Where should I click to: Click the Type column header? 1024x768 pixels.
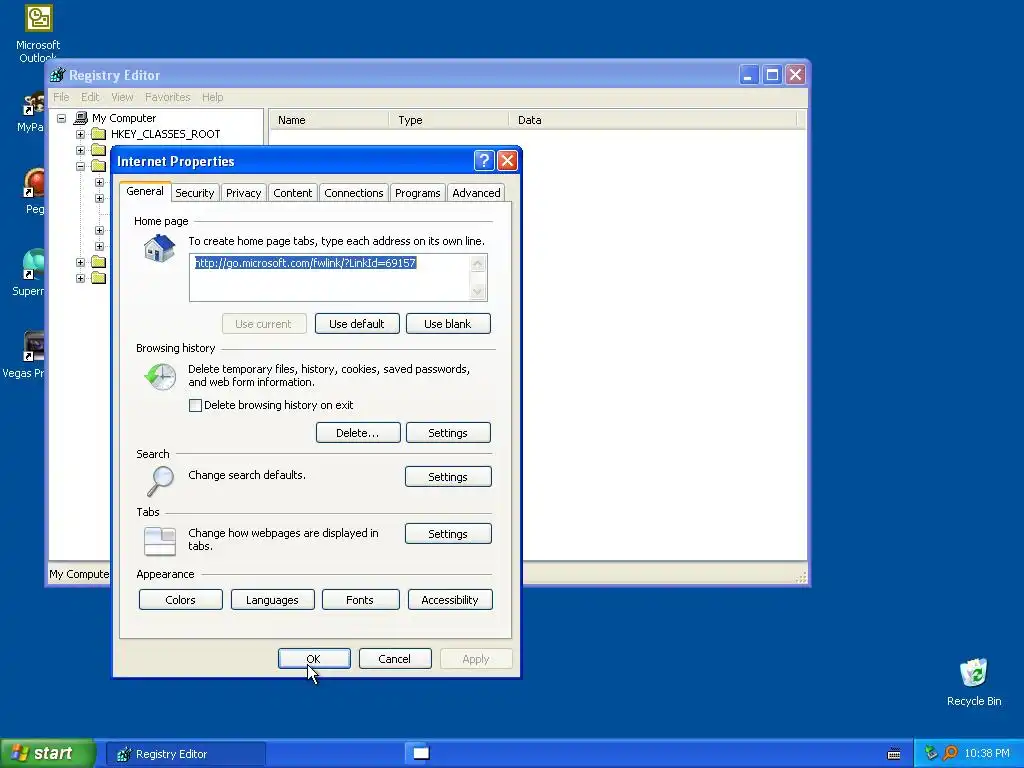[448, 120]
